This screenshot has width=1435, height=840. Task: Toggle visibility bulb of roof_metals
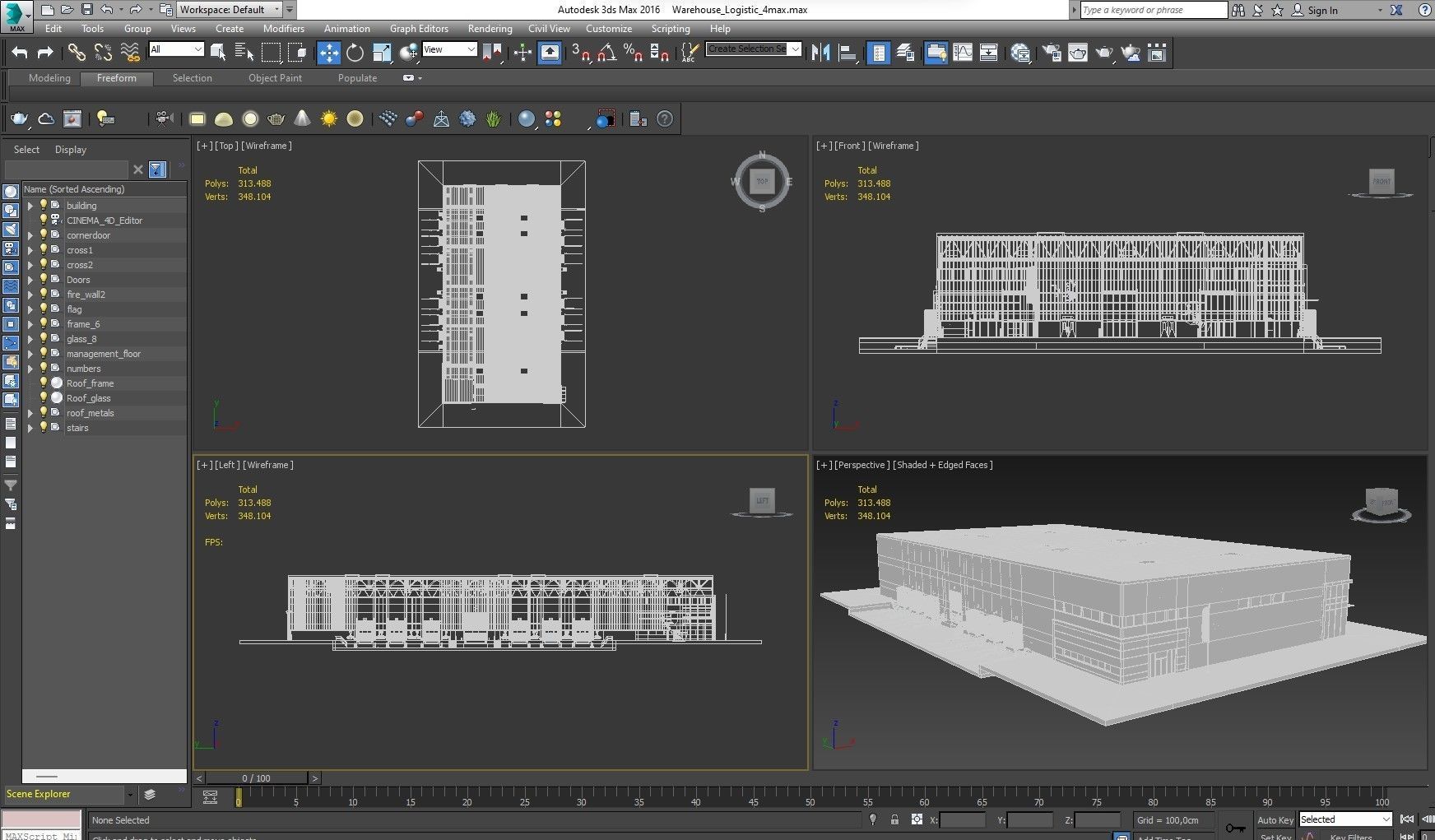point(44,412)
